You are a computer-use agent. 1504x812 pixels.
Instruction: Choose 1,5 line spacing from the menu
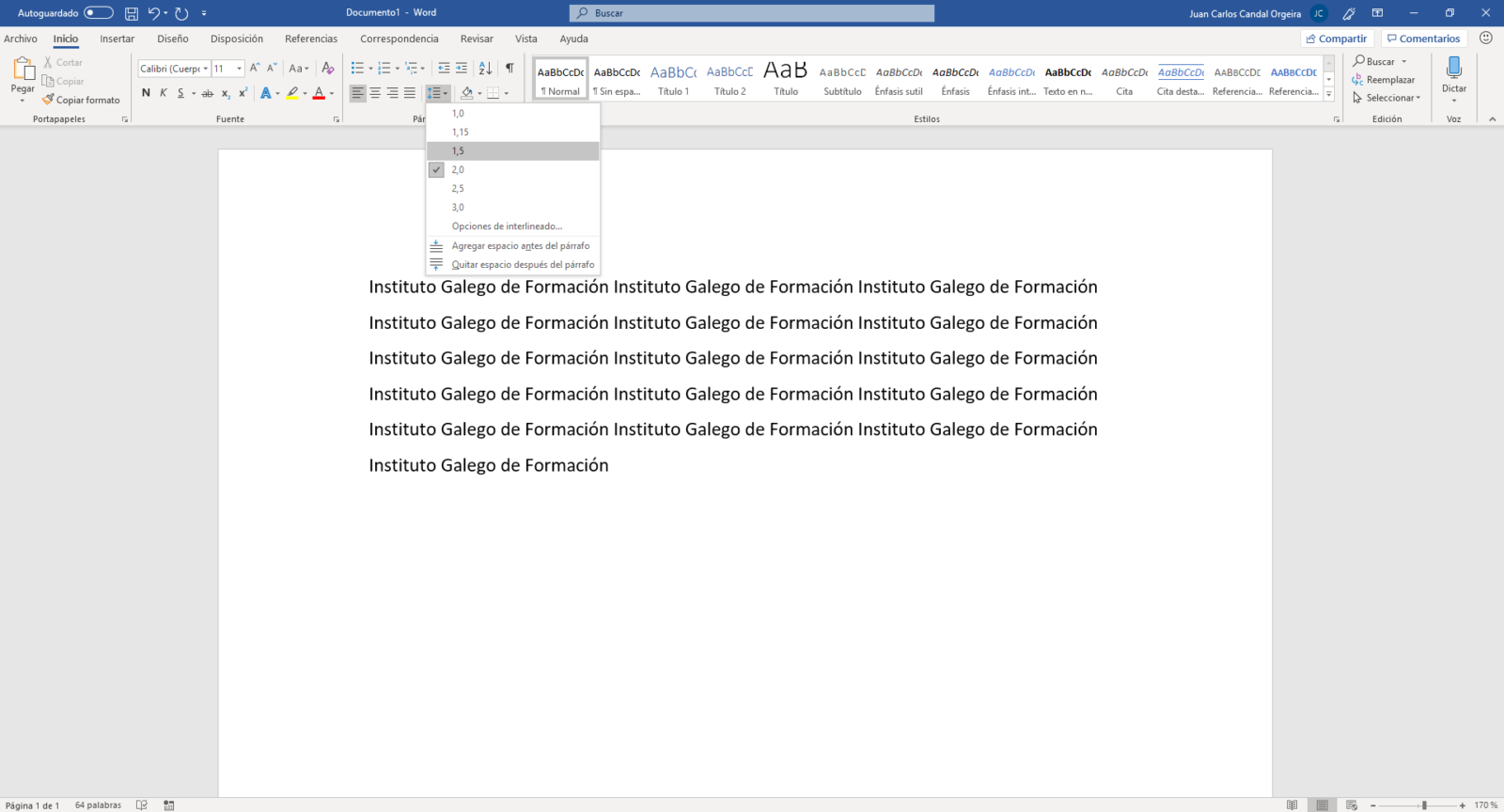click(458, 151)
